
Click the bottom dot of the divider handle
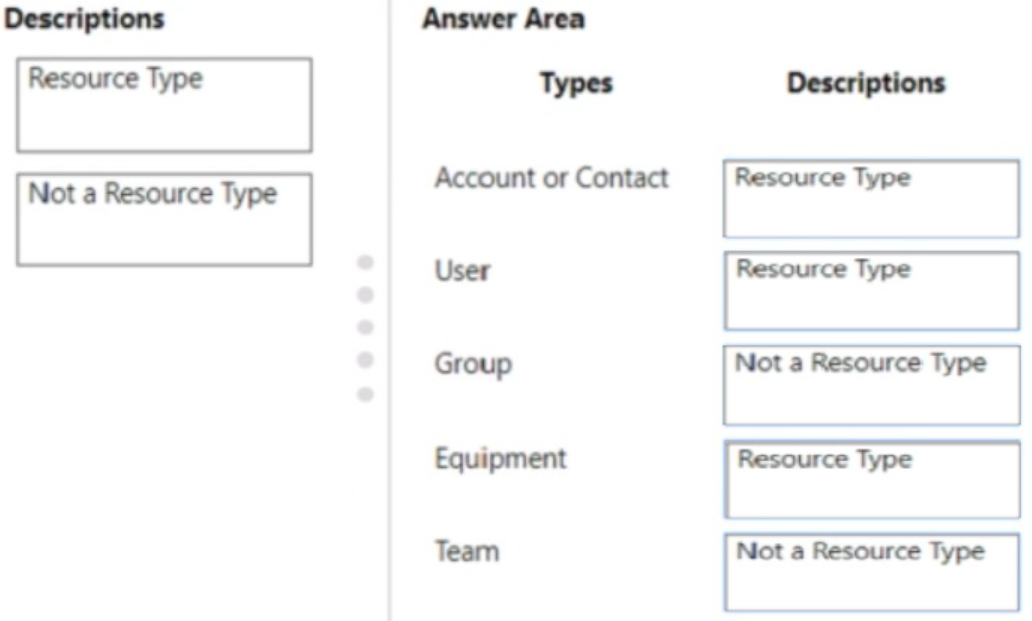coord(365,393)
